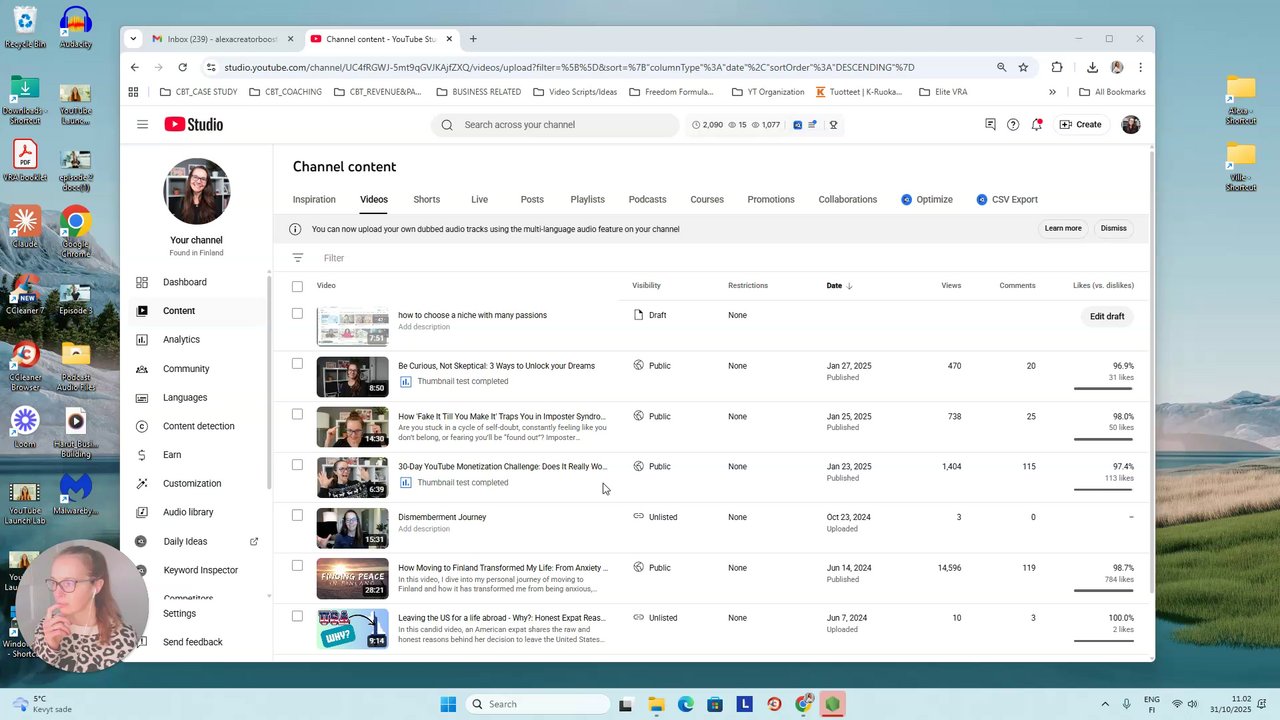Select the Promotions tab

[x=771, y=199]
